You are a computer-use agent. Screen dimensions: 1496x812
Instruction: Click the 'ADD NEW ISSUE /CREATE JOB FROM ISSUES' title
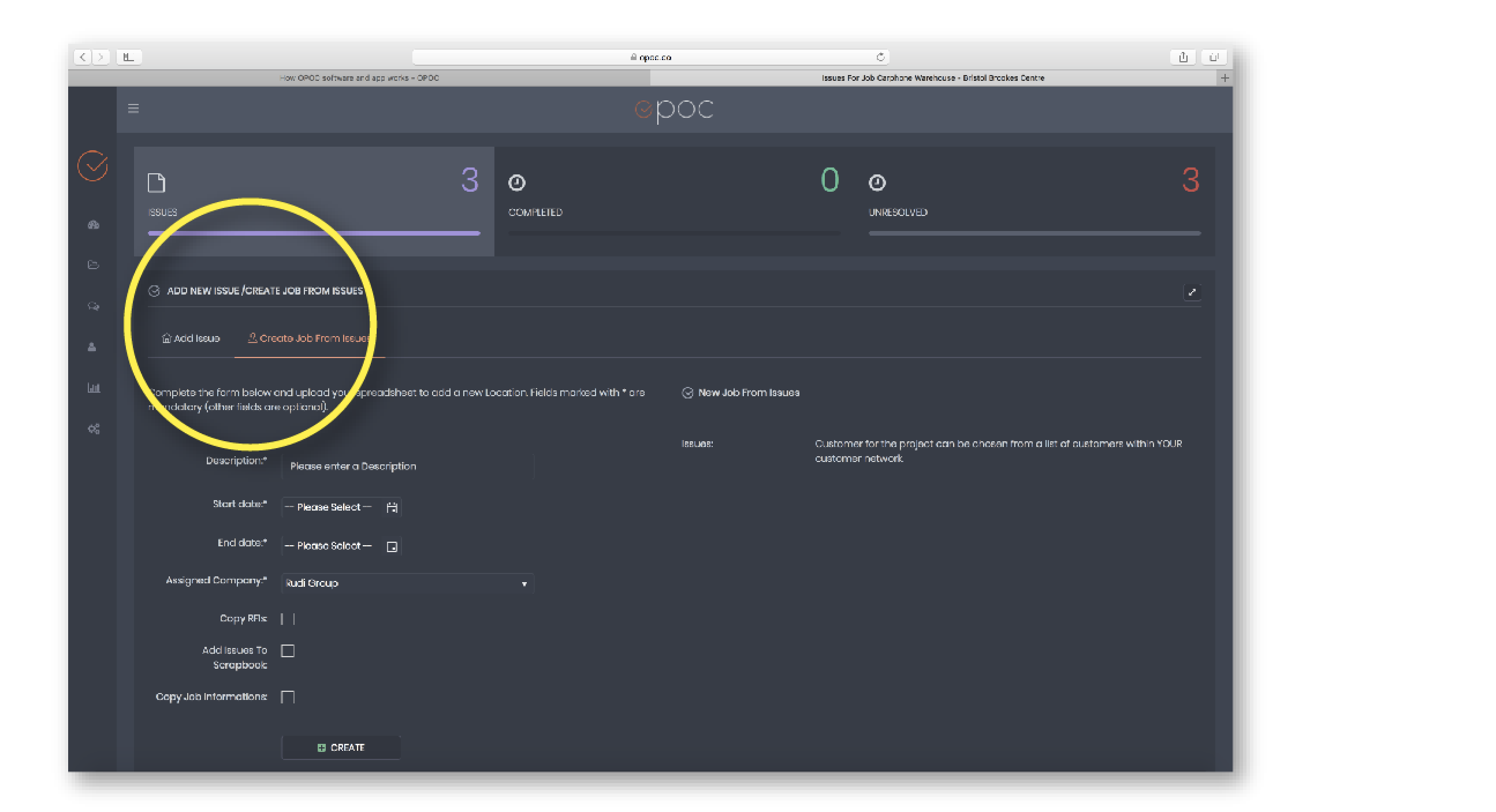coord(265,291)
